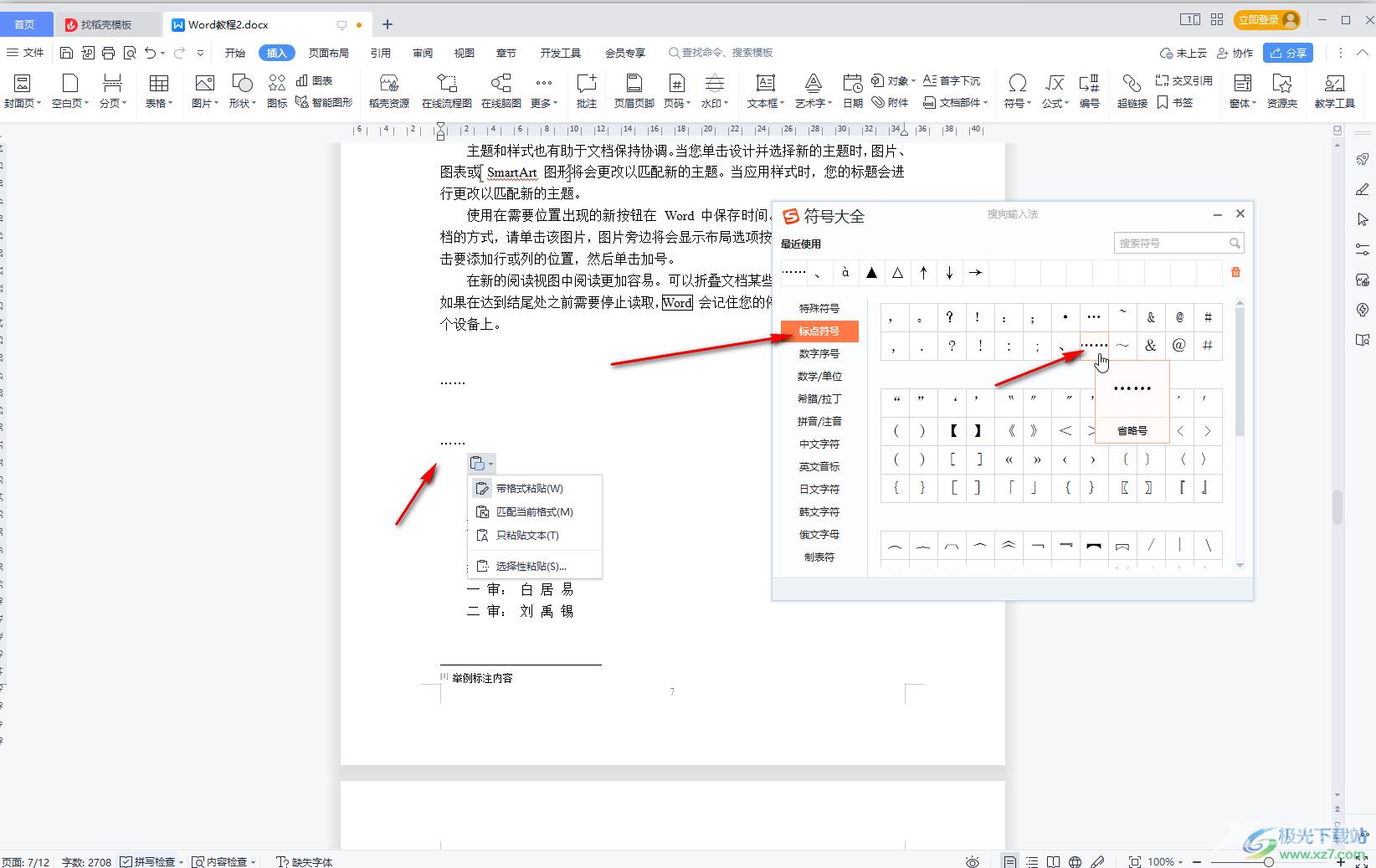Screen dimensions: 1376x868
Task: Open the Review (审阅) tab
Action: 423,53
